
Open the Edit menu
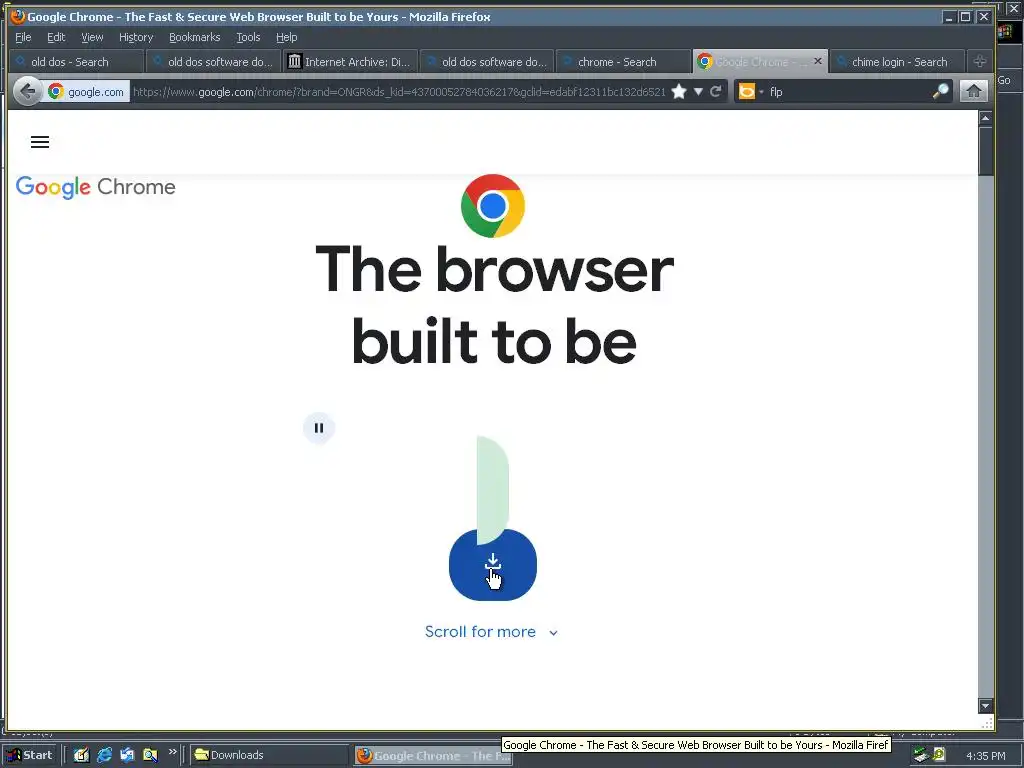56,37
